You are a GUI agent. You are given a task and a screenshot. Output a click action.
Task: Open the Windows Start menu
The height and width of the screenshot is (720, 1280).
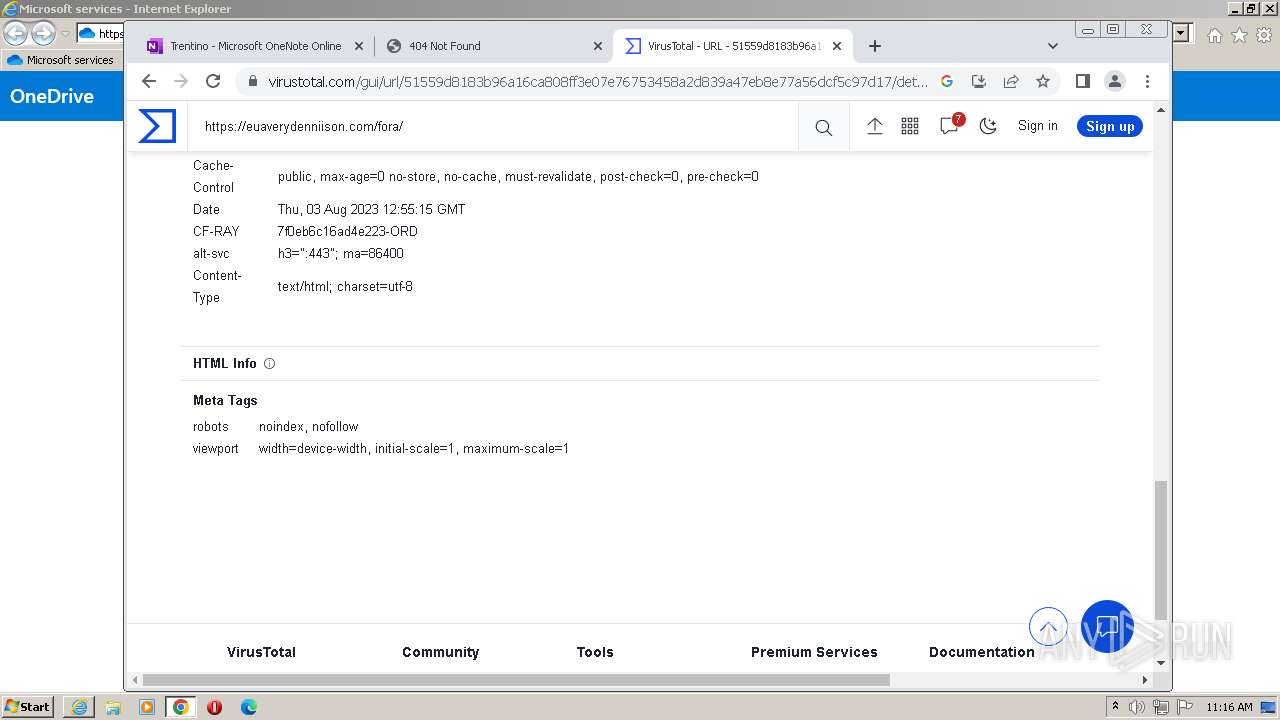[28, 707]
